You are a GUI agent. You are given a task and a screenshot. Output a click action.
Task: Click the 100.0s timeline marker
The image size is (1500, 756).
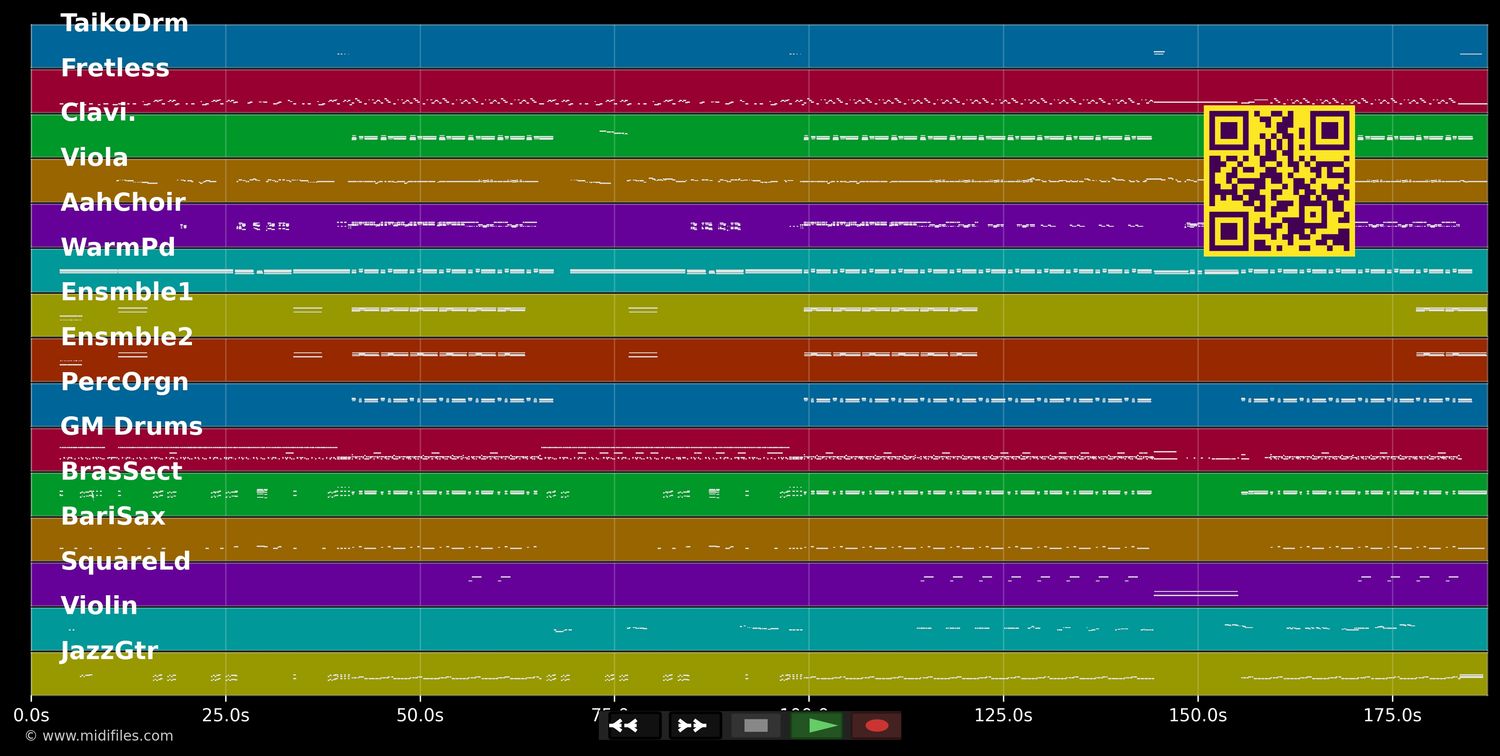pyautogui.click(x=810, y=715)
